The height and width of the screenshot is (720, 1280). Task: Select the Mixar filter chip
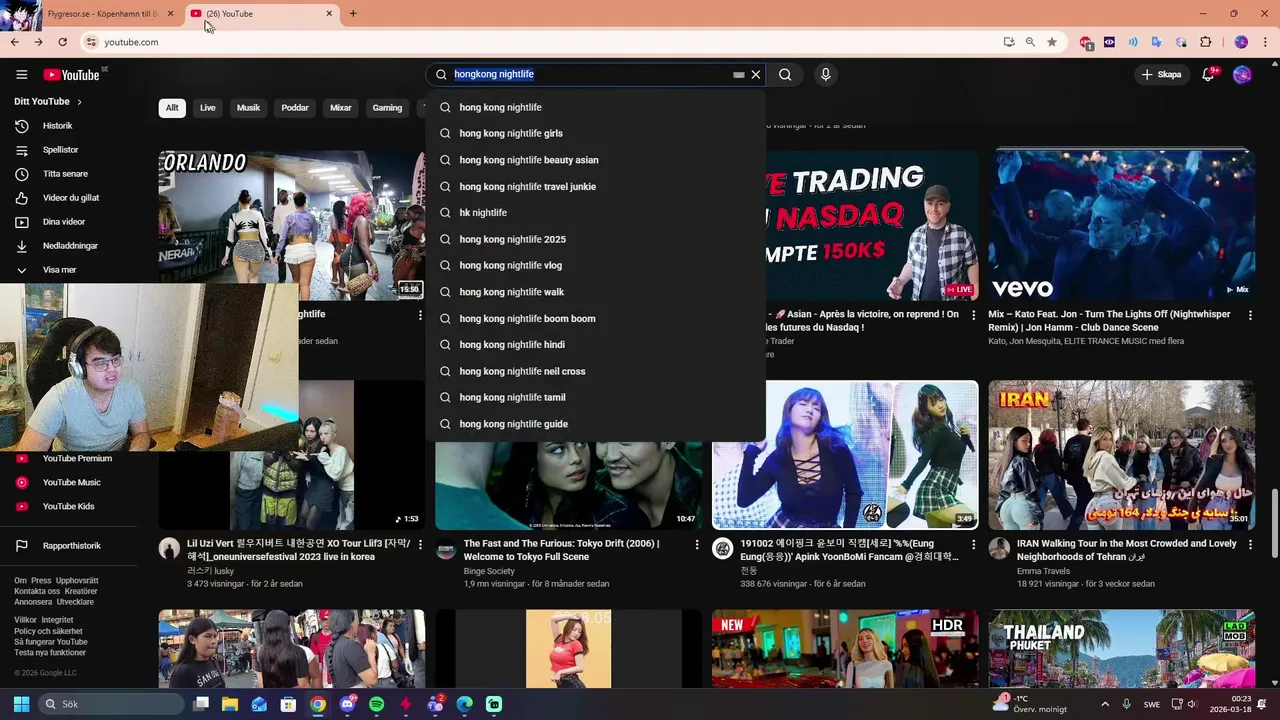click(341, 108)
